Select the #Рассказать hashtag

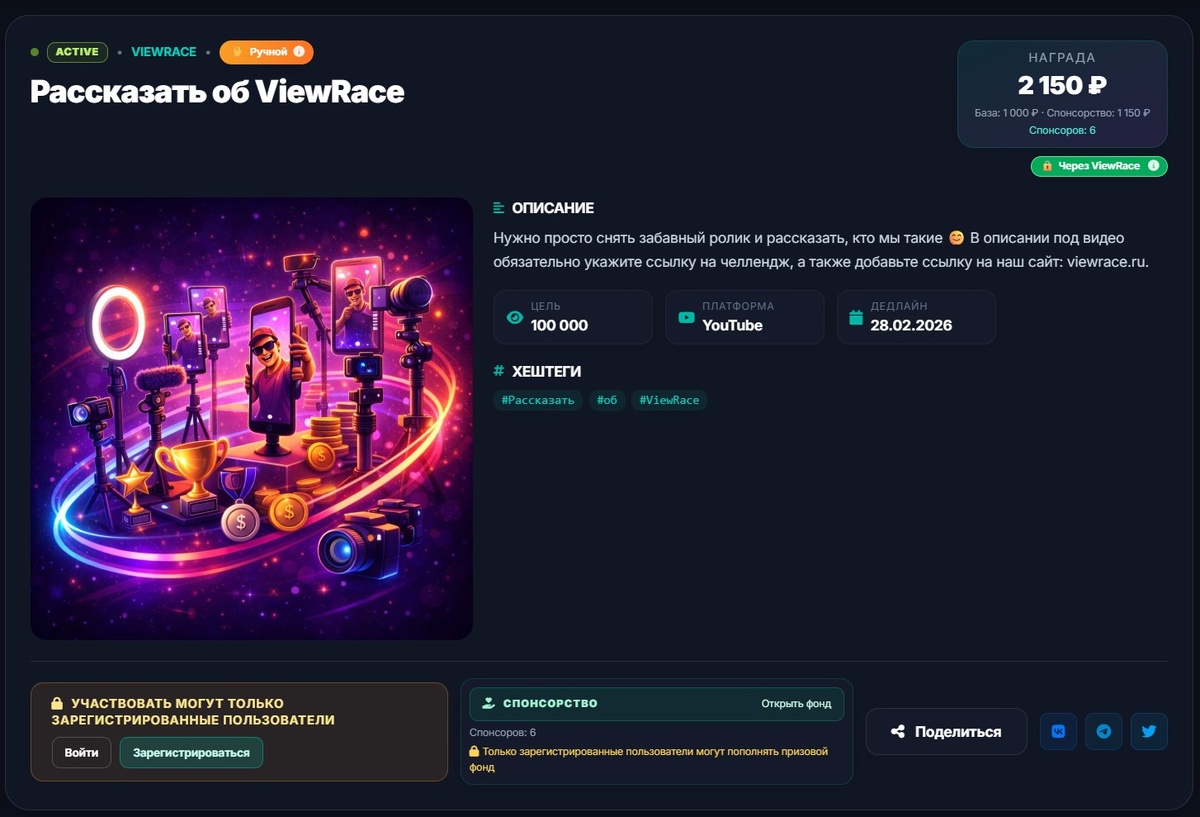(x=538, y=400)
